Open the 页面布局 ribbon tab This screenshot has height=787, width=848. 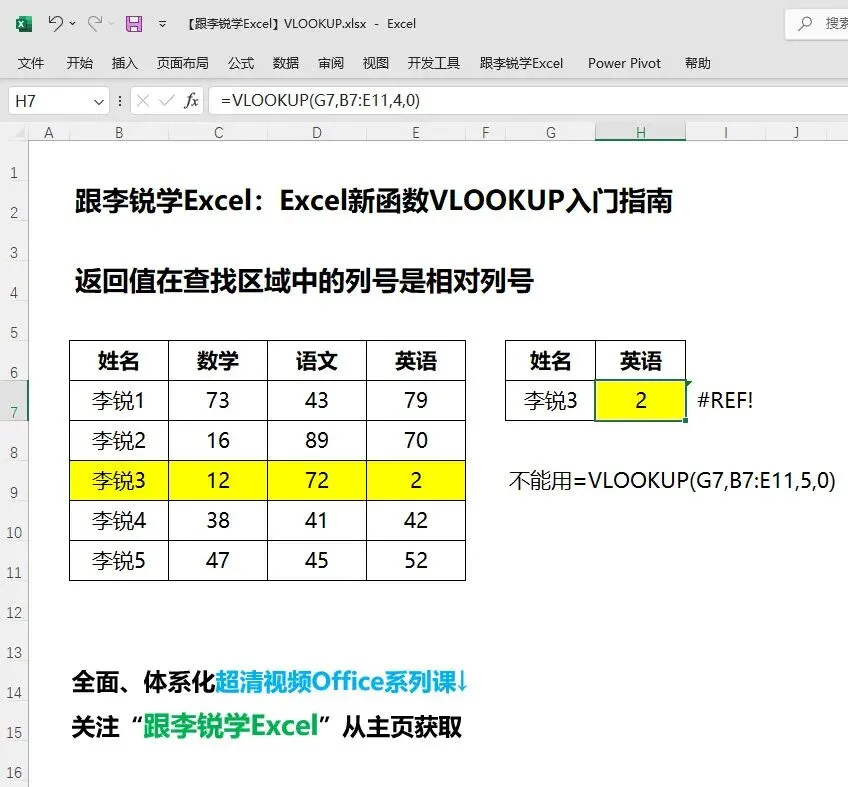(x=182, y=63)
